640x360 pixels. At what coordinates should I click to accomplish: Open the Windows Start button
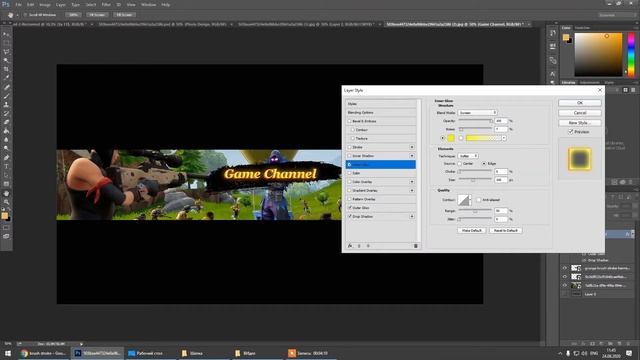coord(7,353)
